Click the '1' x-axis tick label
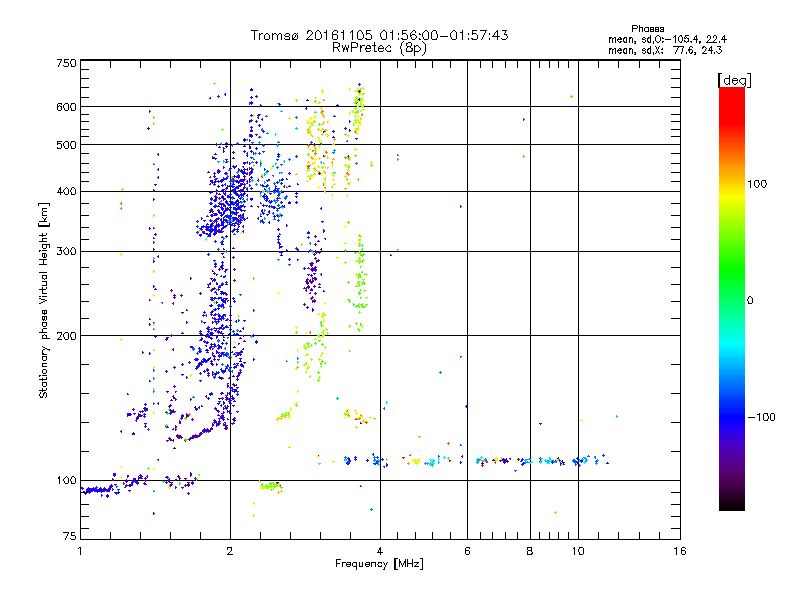800x600 pixels. [81, 551]
